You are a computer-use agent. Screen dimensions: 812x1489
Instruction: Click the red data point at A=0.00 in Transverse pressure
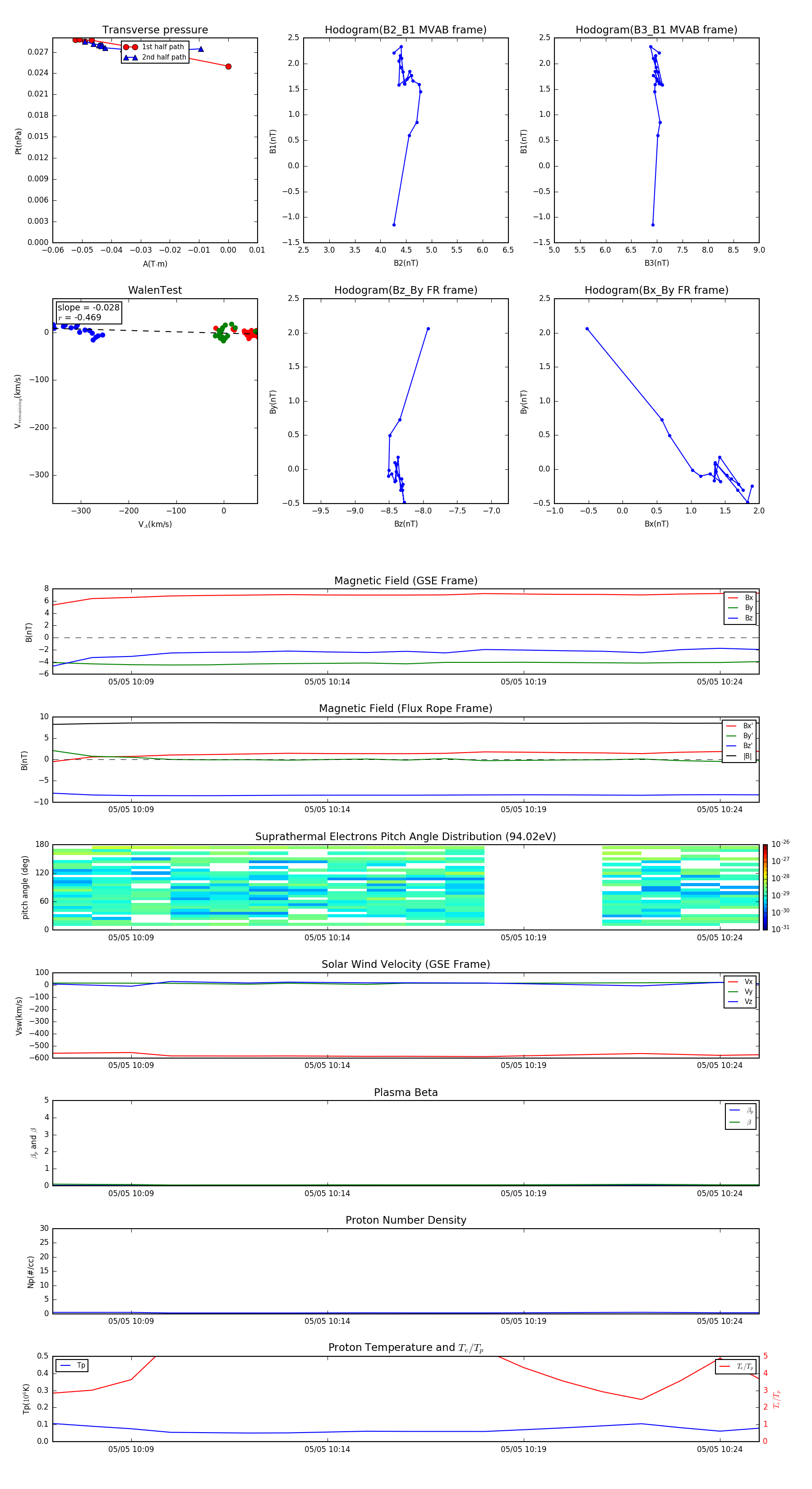228,66
